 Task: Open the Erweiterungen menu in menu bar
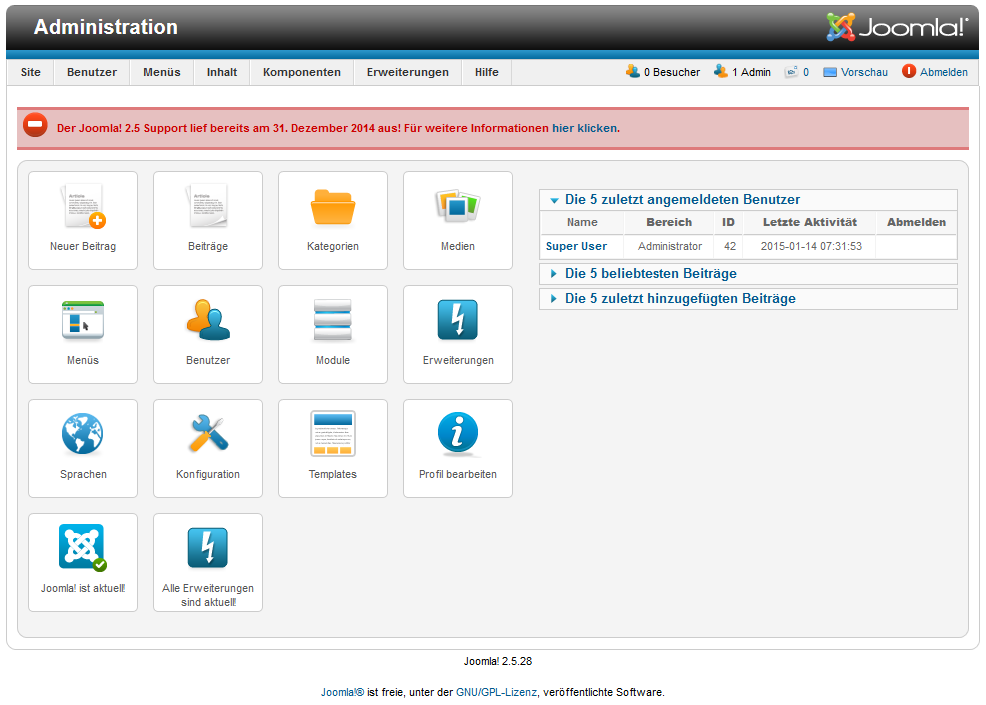[x=408, y=72]
